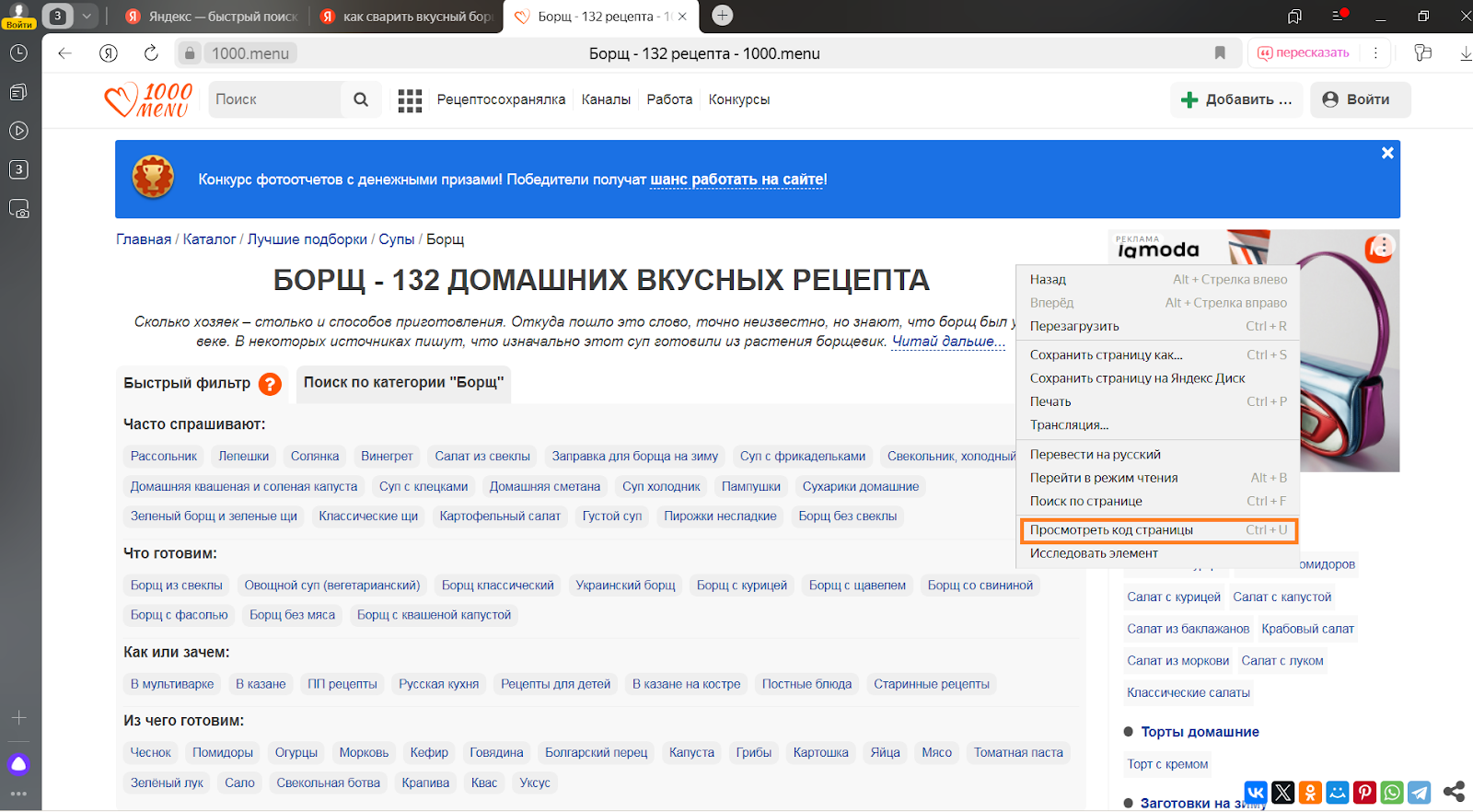Image resolution: width=1473 pixels, height=812 pixels.
Task: Click into the Поиск search field
Action: tap(274, 99)
